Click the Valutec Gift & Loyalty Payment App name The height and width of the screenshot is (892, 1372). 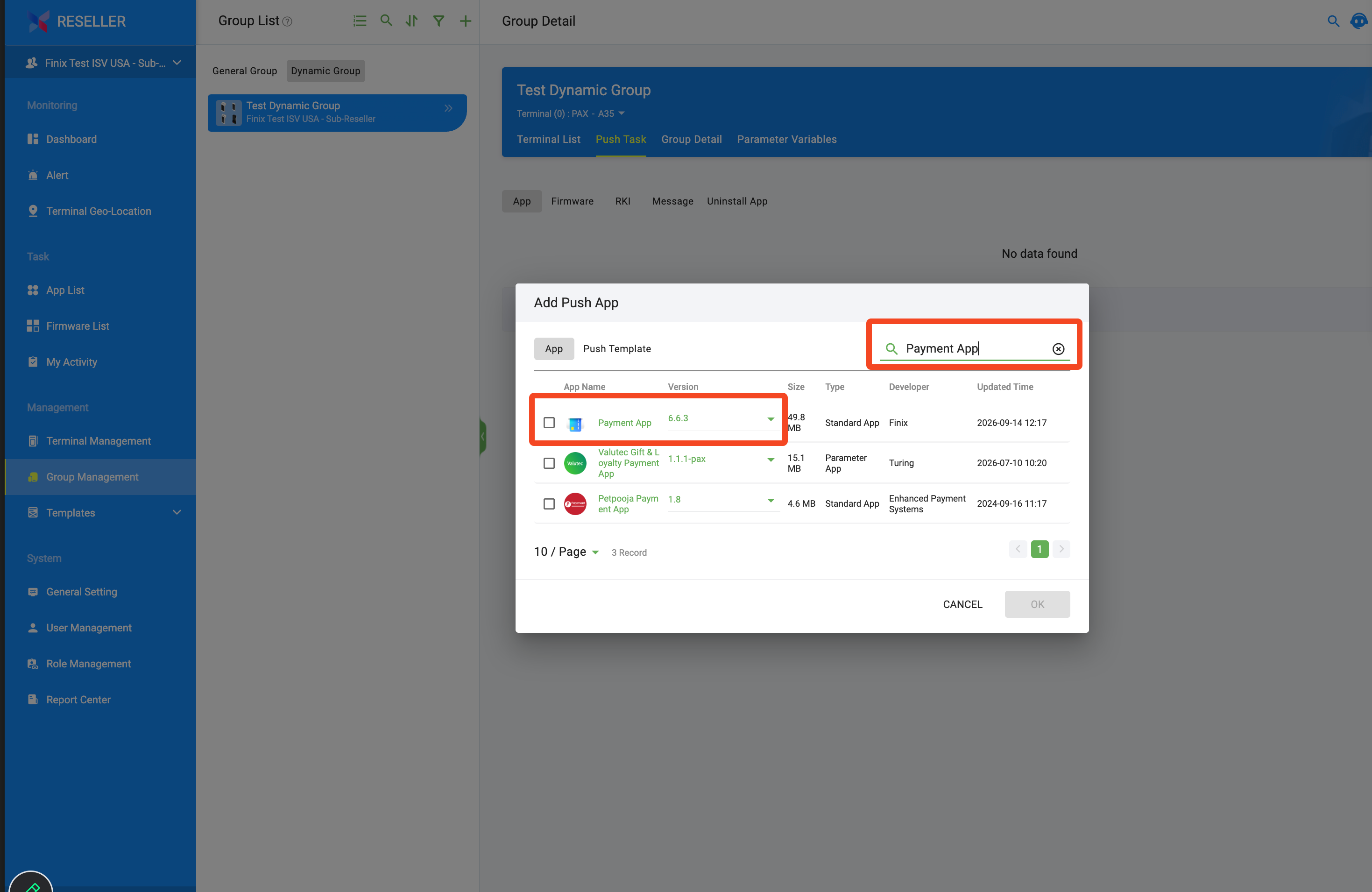coord(629,463)
